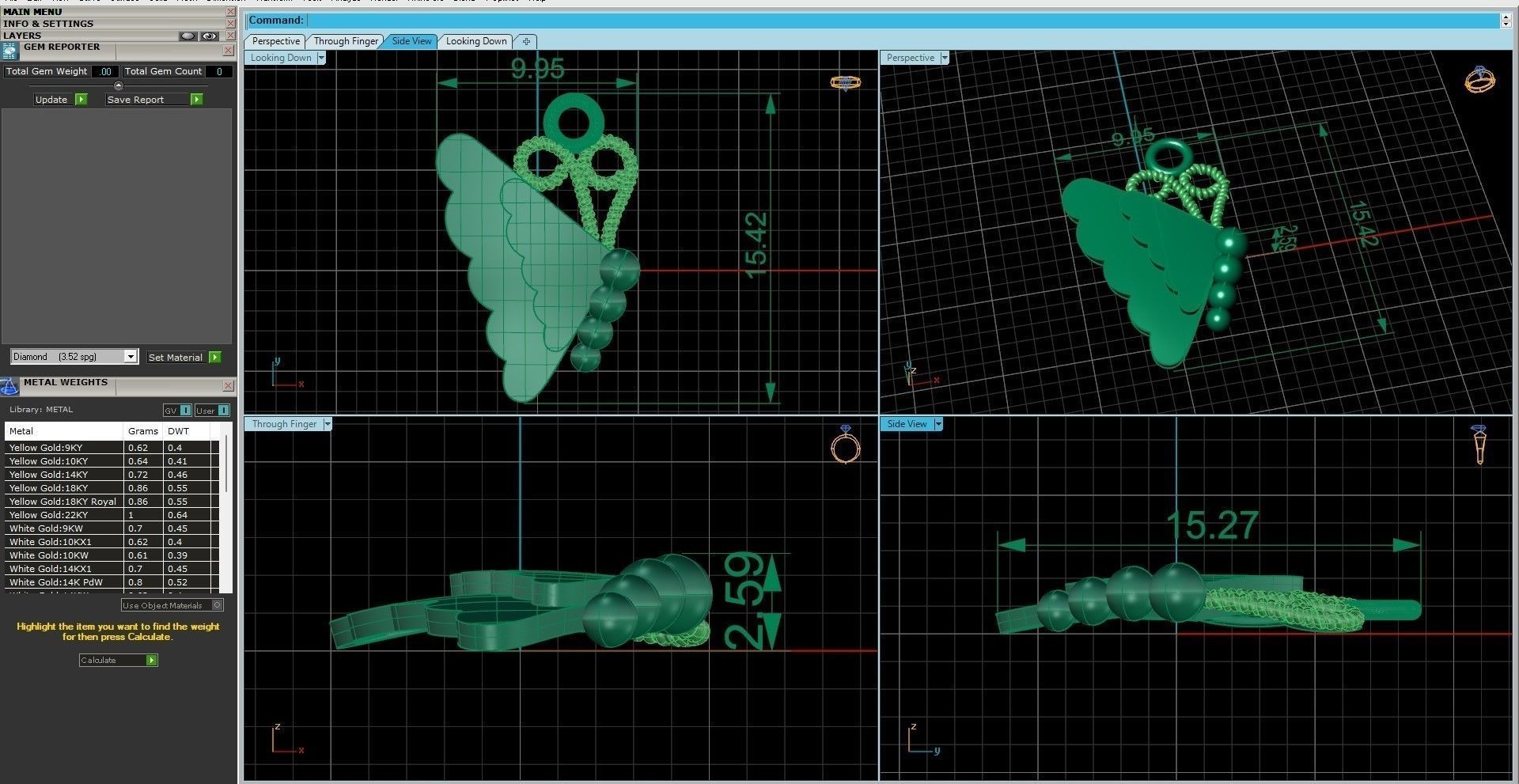The height and width of the screenshot is (784, 1519).
Task: Click the ring icon in Side View viewport
Action: [x=1479, y=445]
